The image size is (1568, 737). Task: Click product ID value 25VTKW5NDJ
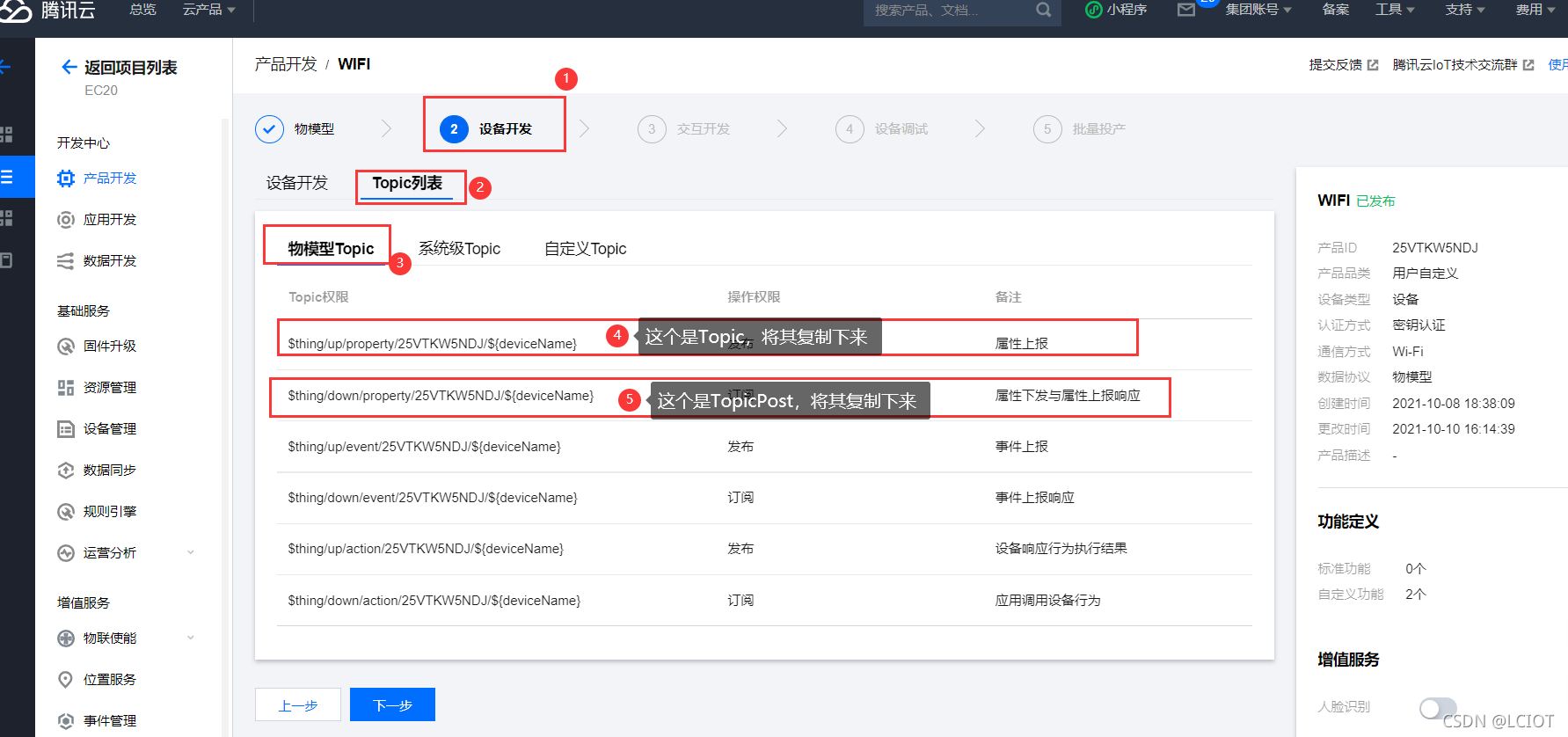1435,248
